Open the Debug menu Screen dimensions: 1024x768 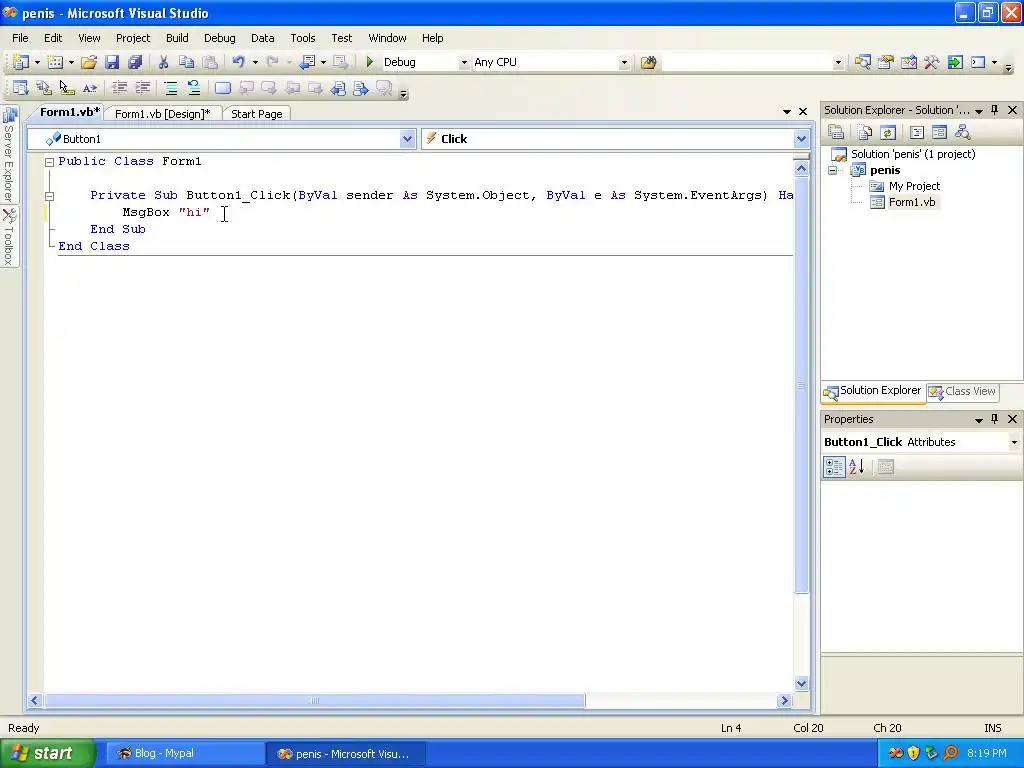click(219, 38)
